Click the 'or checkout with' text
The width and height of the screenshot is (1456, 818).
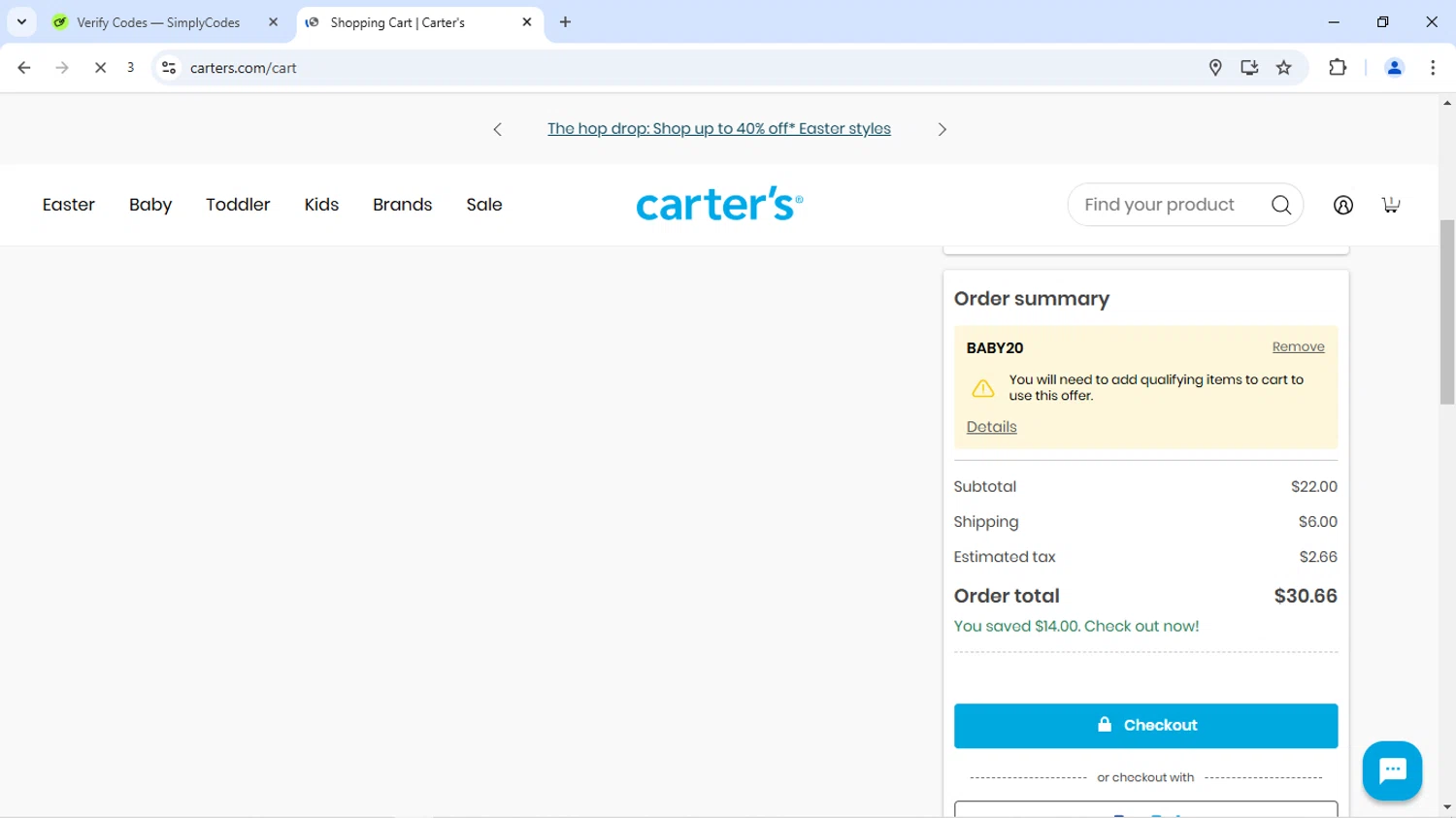(x=1145, y=778)
